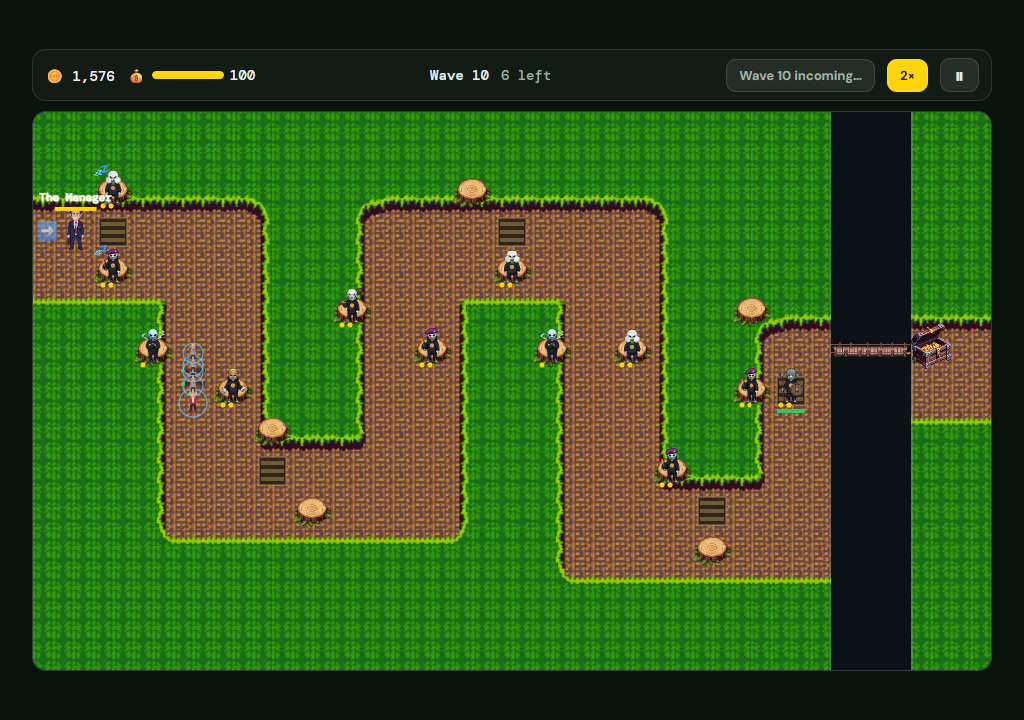
Task: Click the treasury value 100
Action: coord(242,75)
